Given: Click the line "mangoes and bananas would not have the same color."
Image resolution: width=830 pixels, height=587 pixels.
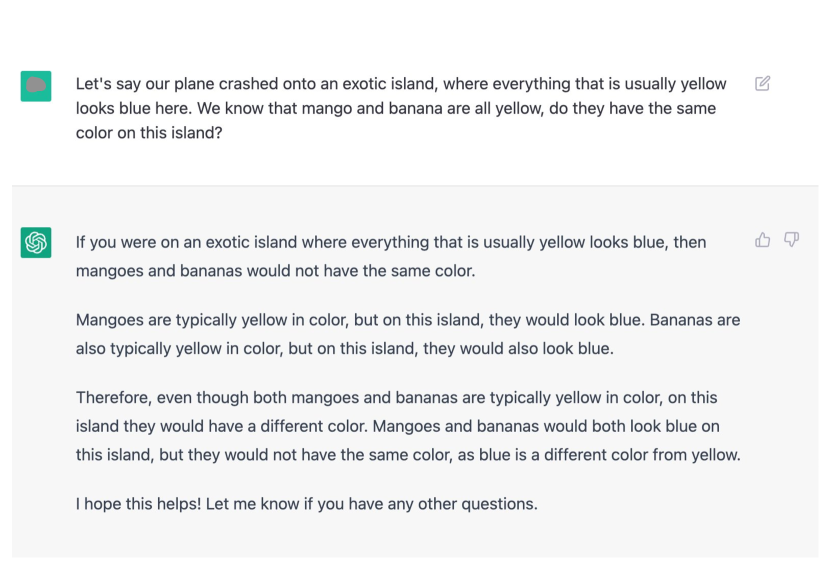Looking at the screenshot, I should 275,271.
